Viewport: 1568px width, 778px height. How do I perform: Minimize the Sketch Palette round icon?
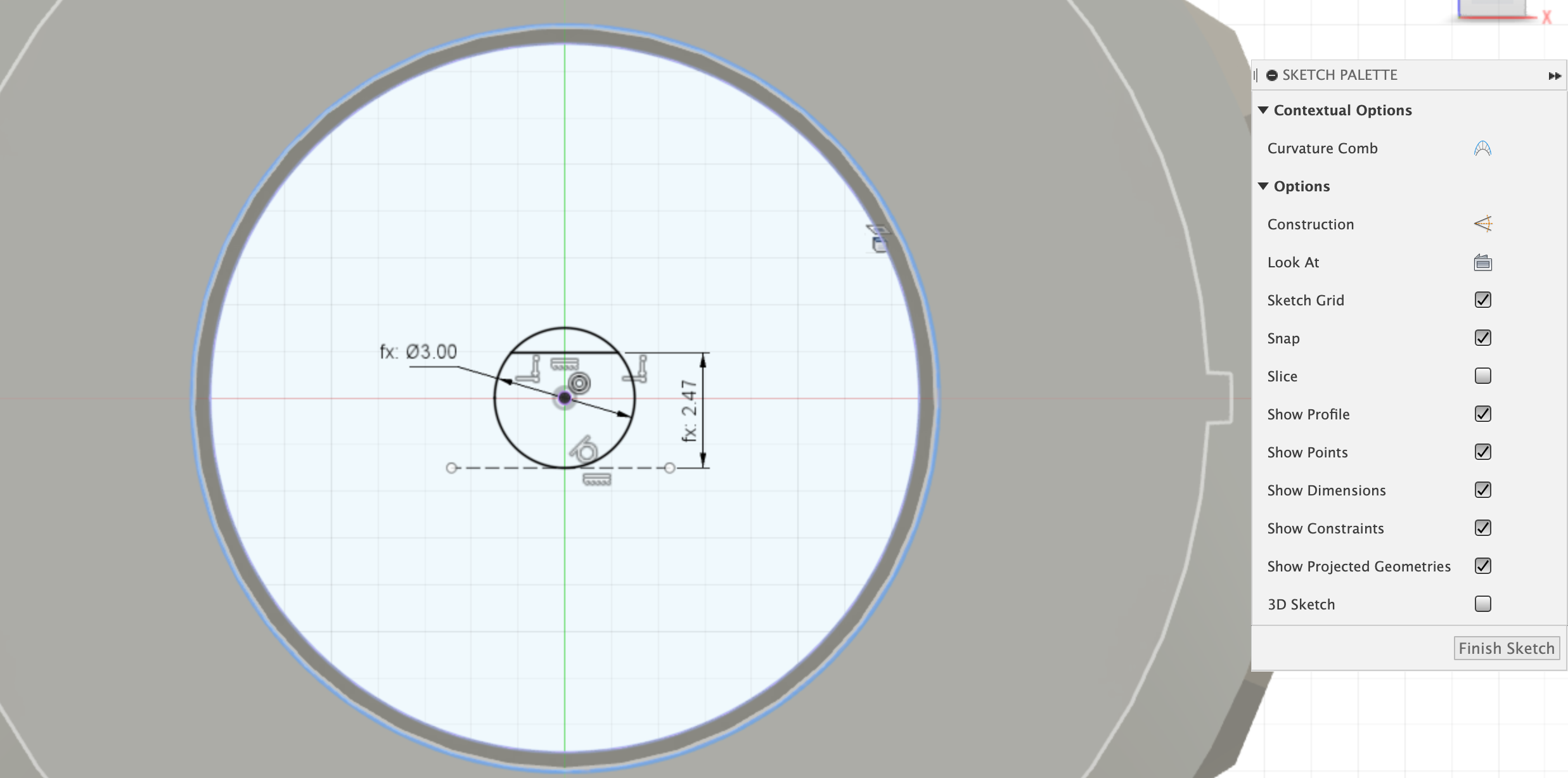click(x=1271, y=75)
